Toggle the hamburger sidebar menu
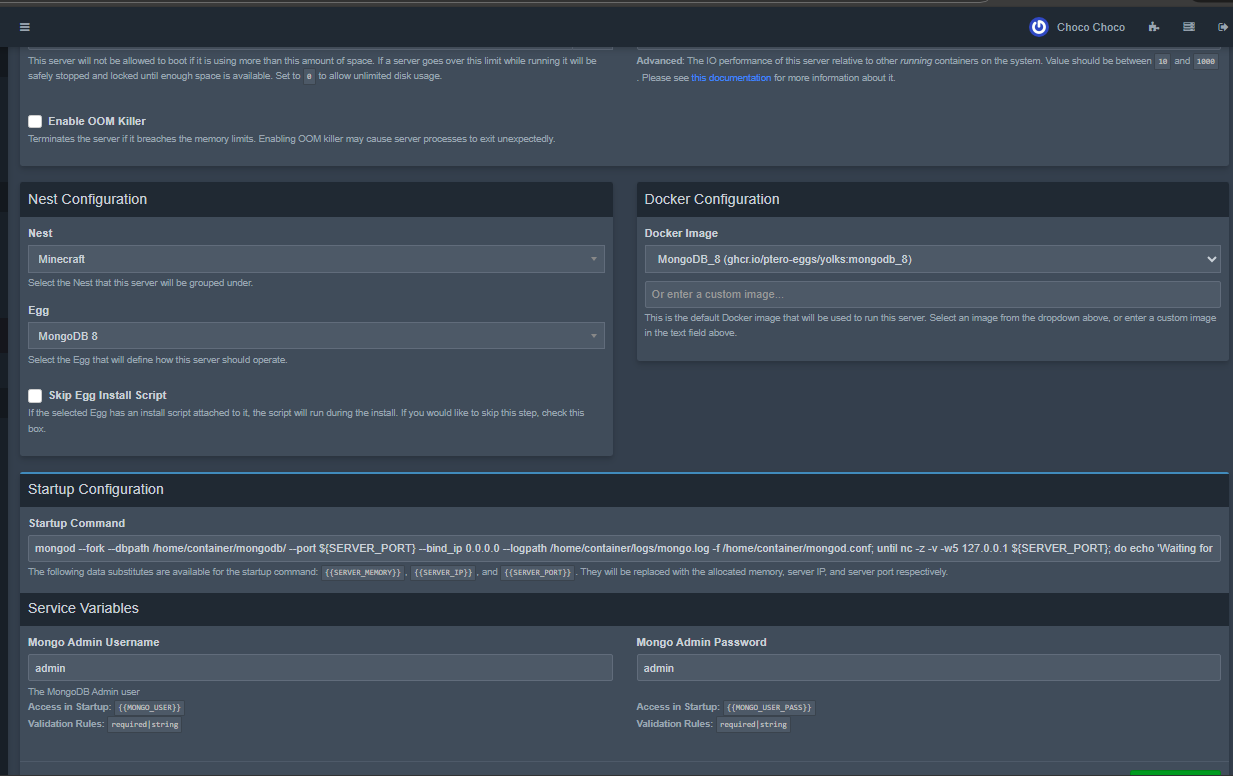 [x=24, y=27]
